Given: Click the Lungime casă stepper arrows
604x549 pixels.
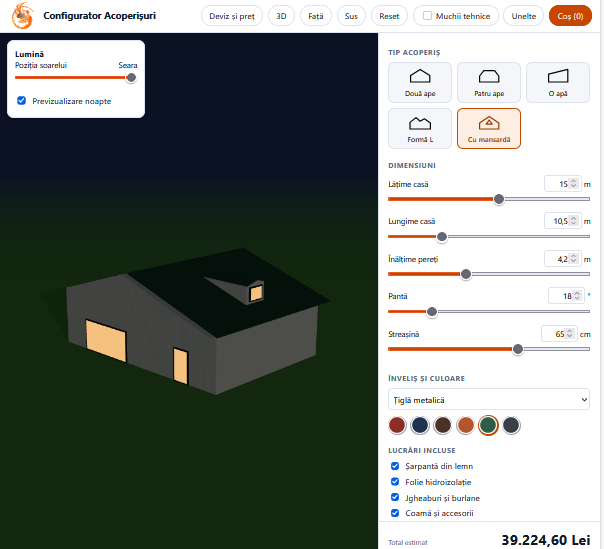Looking at the screenshot, I should [x=573, y=221].
